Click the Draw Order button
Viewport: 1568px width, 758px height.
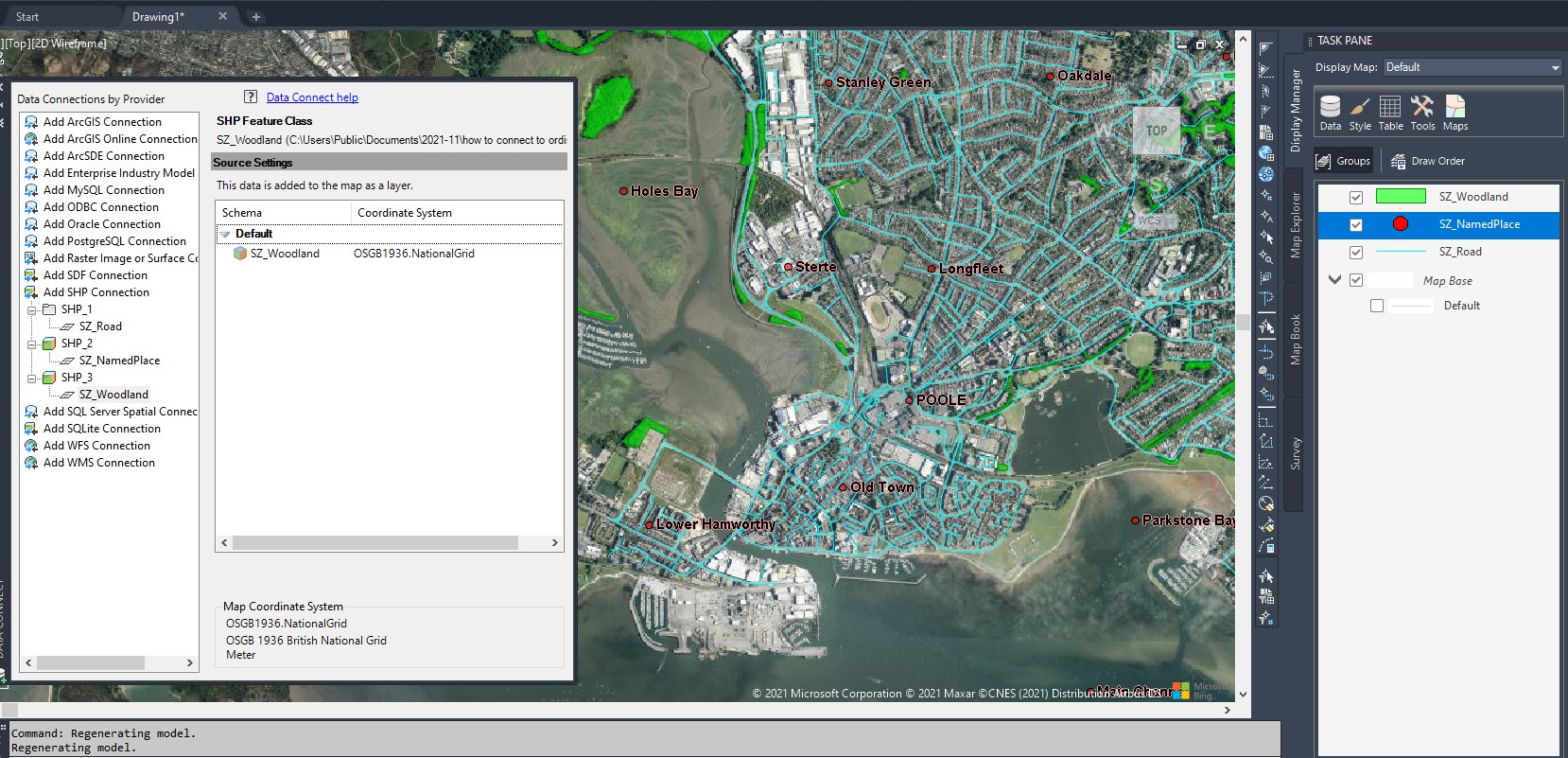click(x=1428, y=161)
